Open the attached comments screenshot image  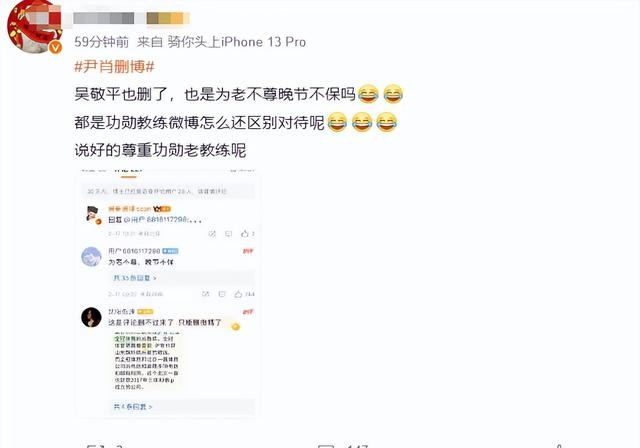(168, 293)
